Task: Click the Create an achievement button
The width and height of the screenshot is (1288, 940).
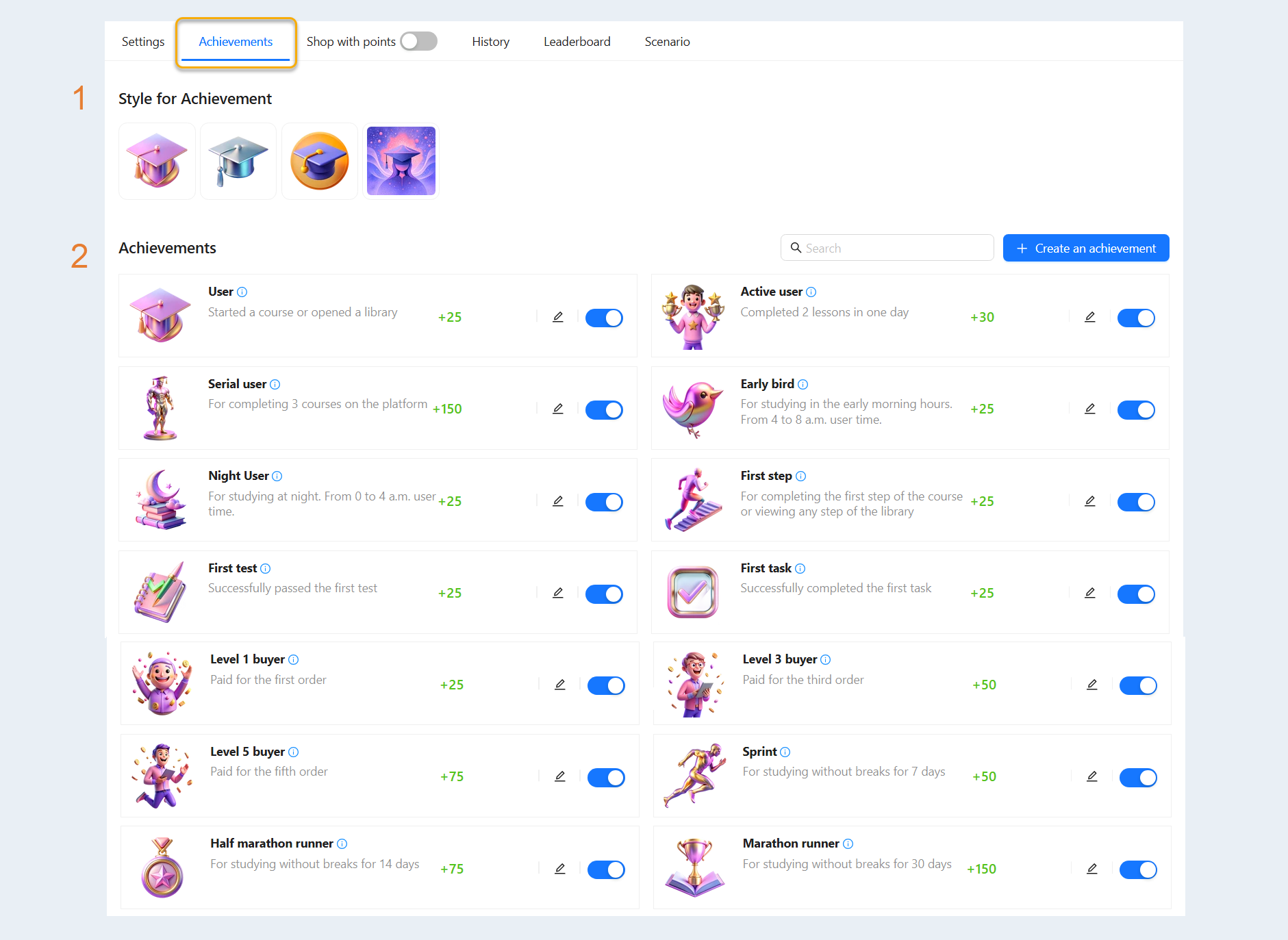Action: [1086, 248]
